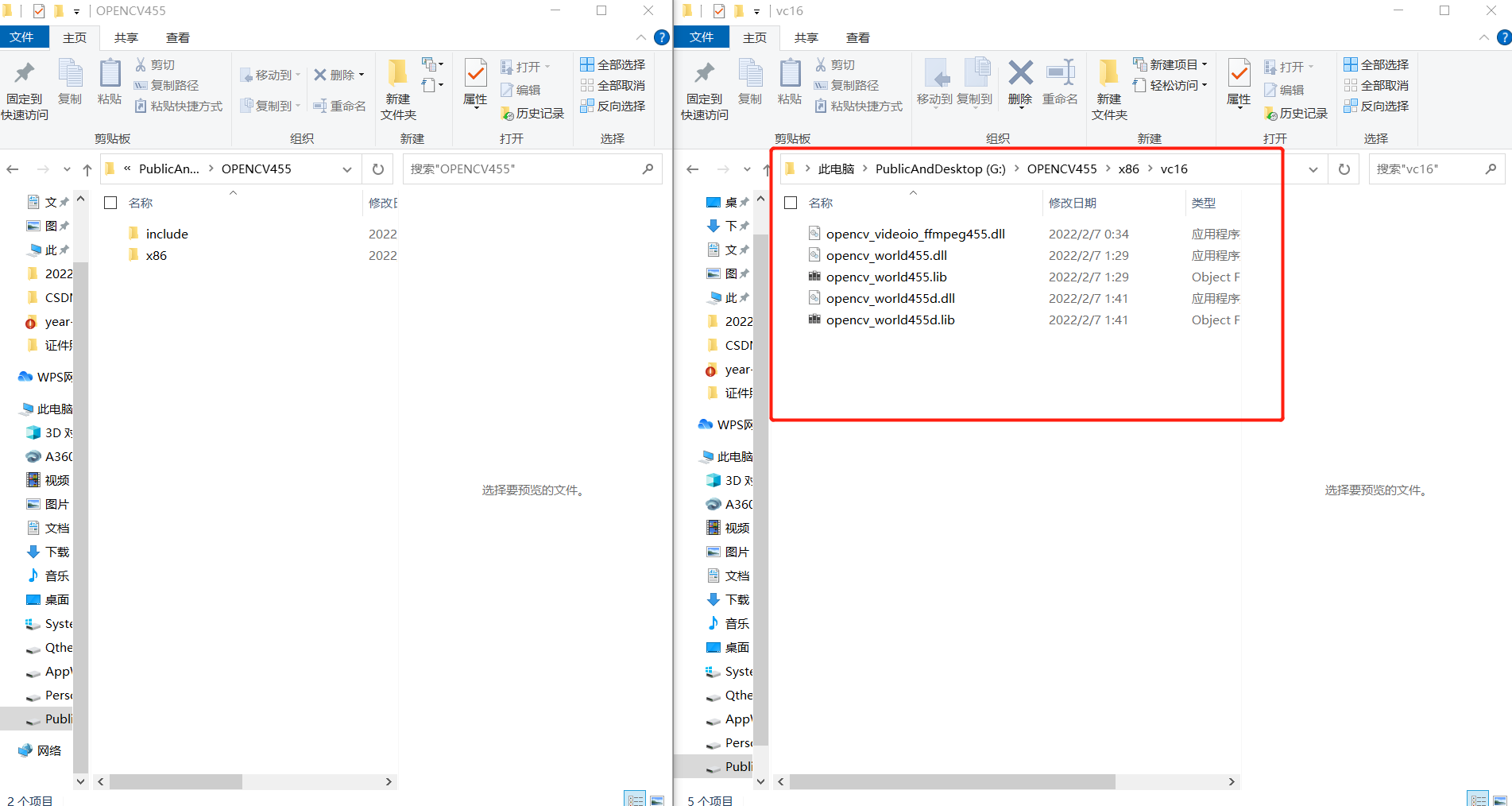1512x806 pixels.
Task: Switch to 共享 tab in OPENCV455 window
Action: click(x=126, y=37)
